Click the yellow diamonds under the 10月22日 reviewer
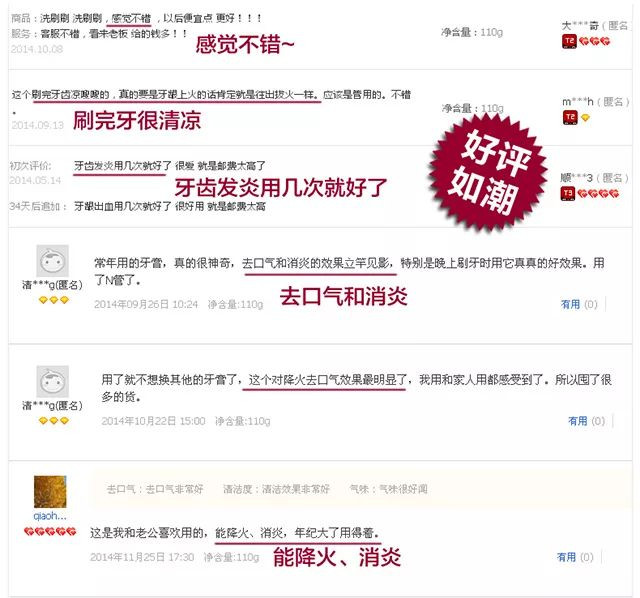Image resolution: width=640 pixels, height=598 pixels. click(53, 420)
